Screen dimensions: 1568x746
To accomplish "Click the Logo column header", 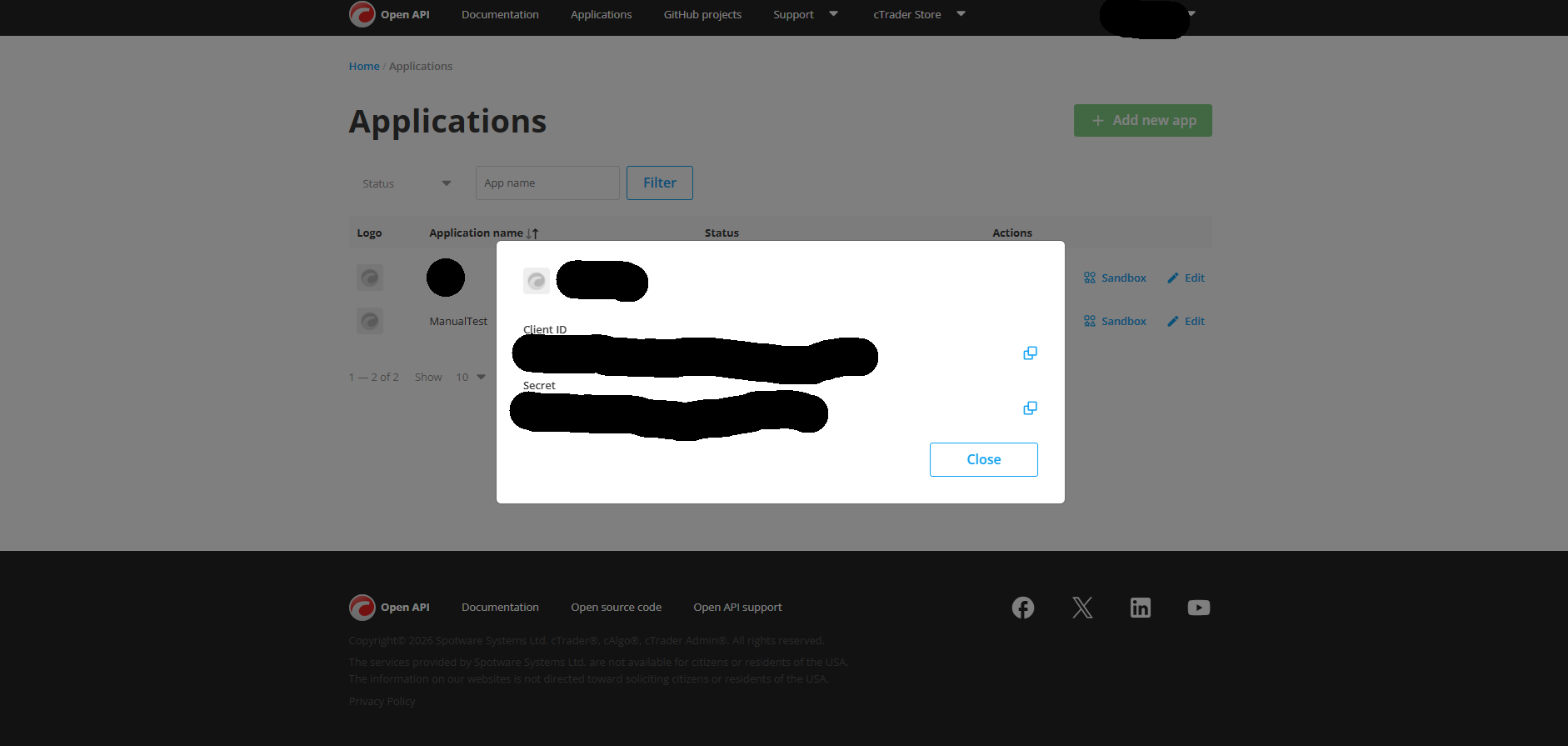I will pos(369,233).
